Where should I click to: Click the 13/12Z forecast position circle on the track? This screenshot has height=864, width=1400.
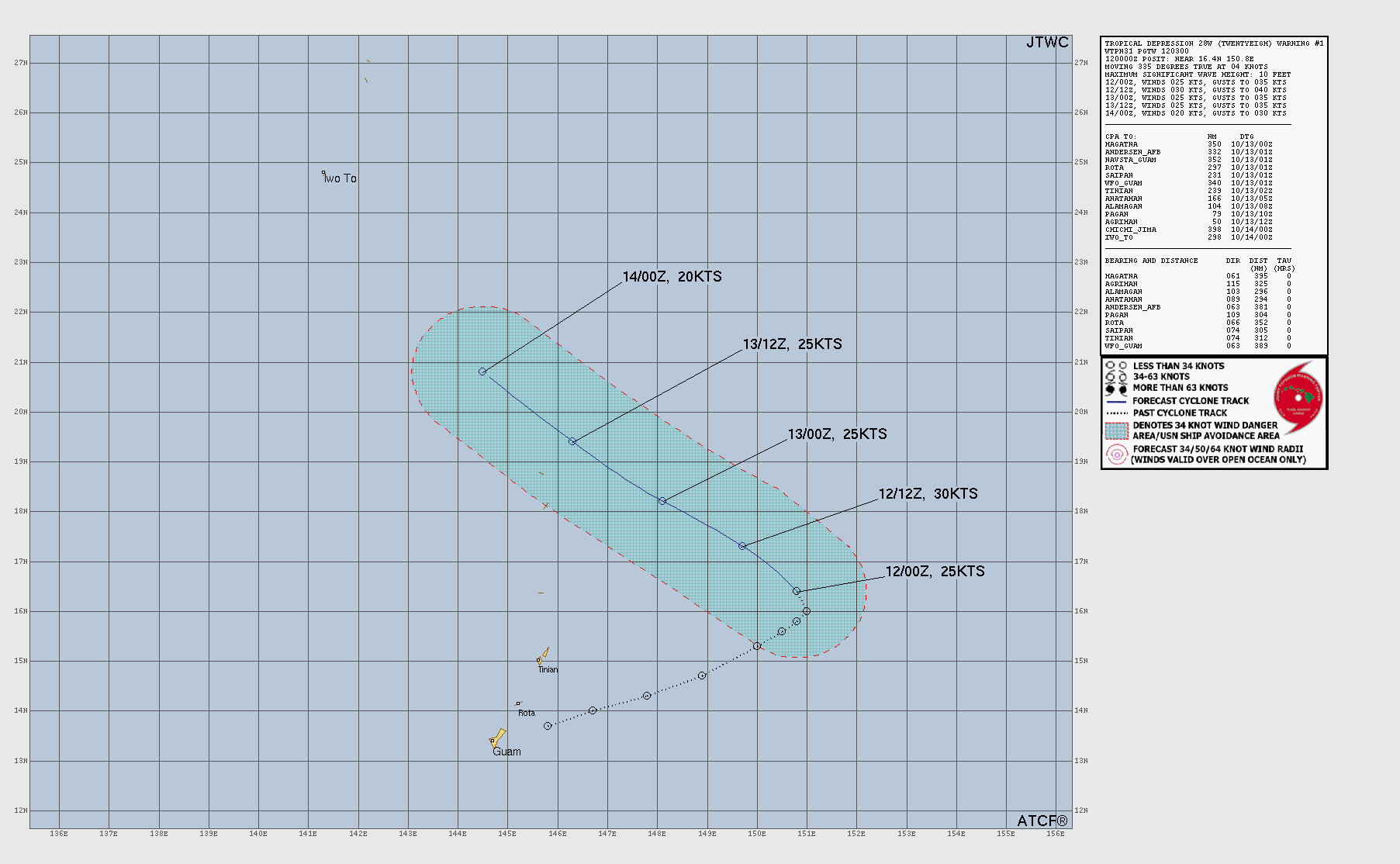572,441
